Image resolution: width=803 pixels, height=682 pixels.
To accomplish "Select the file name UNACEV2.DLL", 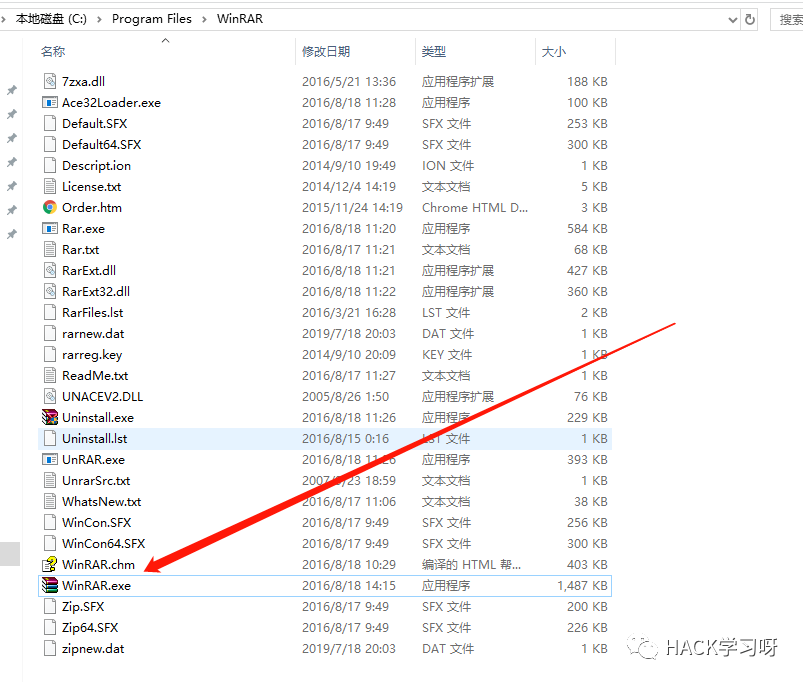I will [102, 396].
